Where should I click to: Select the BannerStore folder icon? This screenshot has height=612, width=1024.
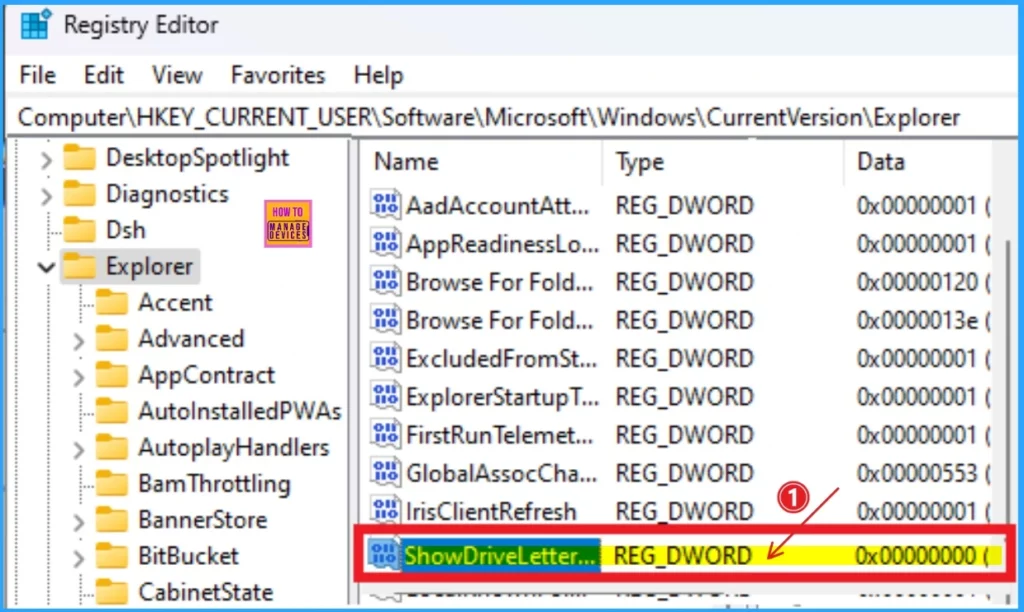pos(112,520)
